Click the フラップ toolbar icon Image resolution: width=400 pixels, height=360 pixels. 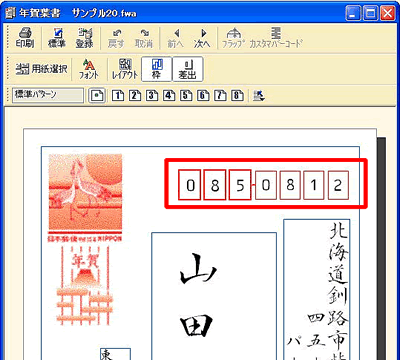coord(233,38)
